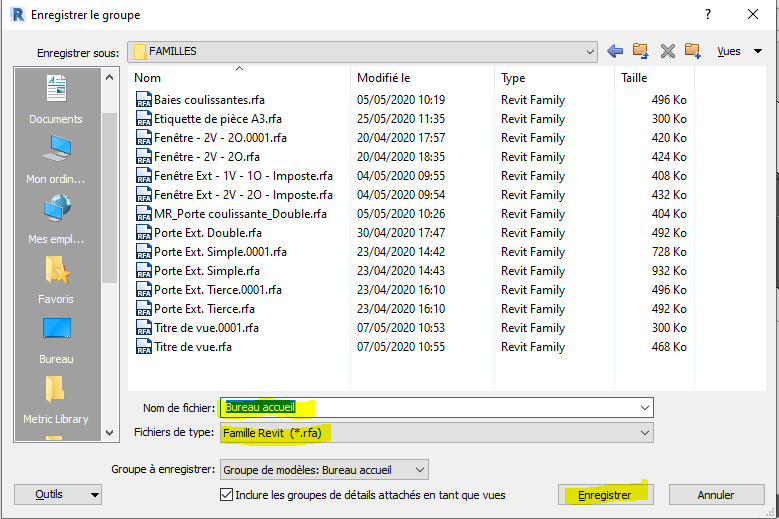
Task: Open Mon ordin... shortcut in sidebar
Action: click(x=56, y=159)
